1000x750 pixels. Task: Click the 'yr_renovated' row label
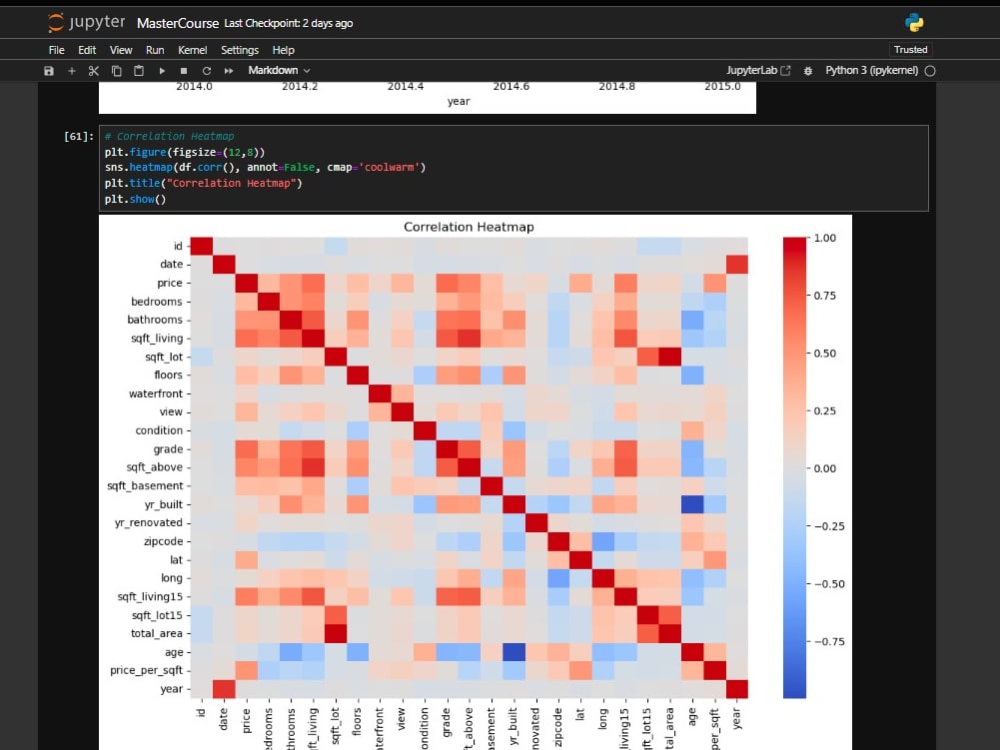(149, 522)
